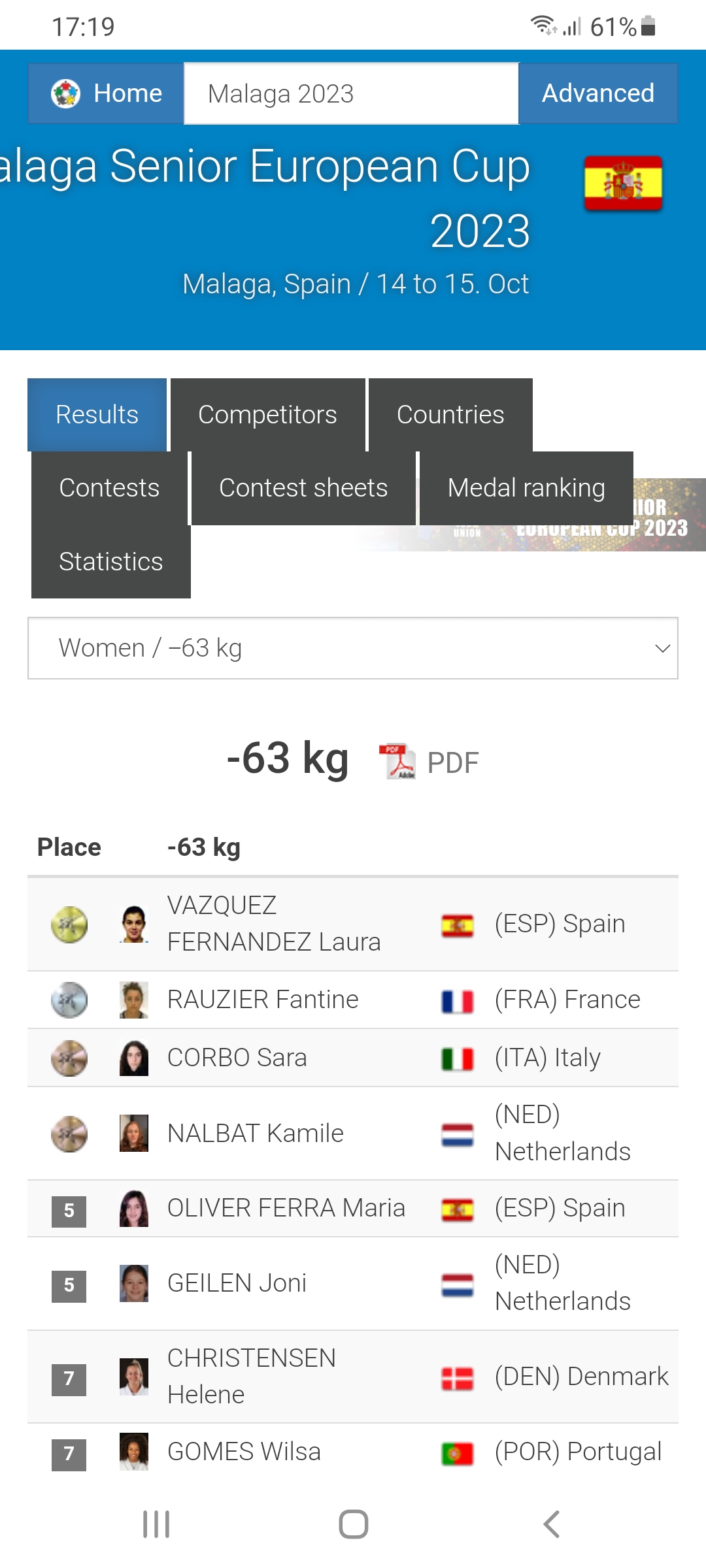Select the Contest sheets tab

303,488
